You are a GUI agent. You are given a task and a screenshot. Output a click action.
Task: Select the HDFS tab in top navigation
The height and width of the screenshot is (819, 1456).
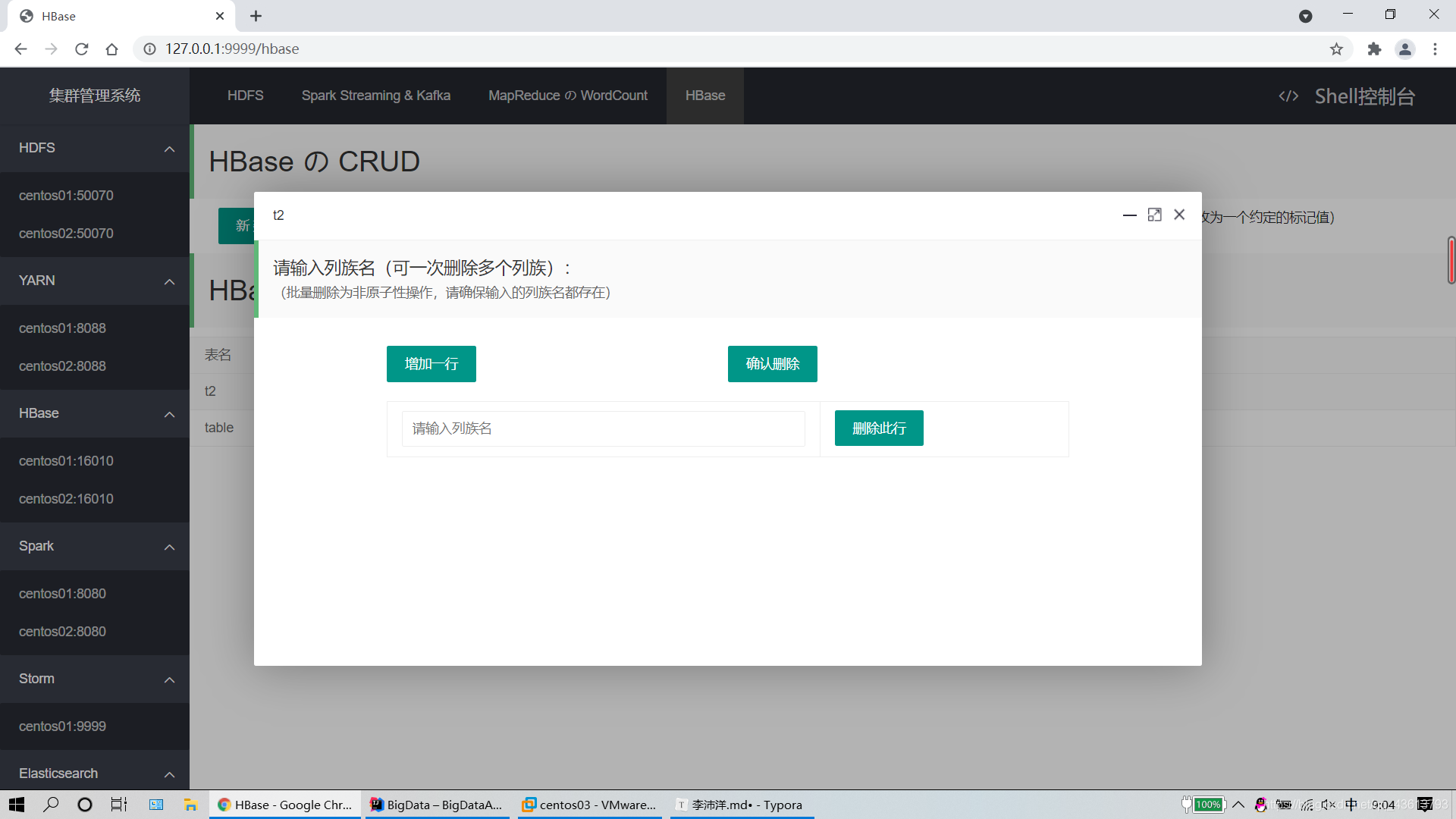point(245,95)
